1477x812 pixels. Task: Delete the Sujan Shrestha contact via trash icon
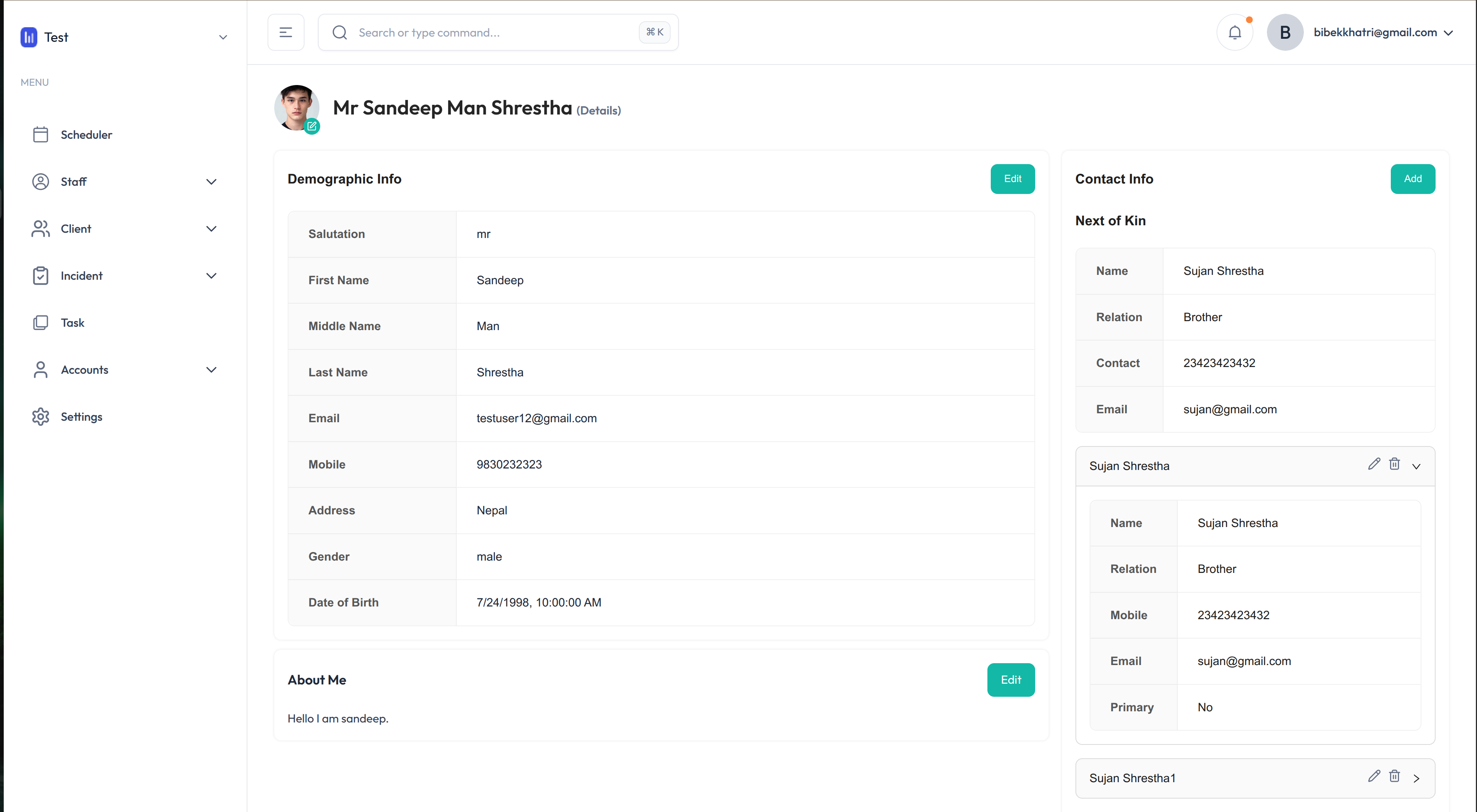(1395, 464)
